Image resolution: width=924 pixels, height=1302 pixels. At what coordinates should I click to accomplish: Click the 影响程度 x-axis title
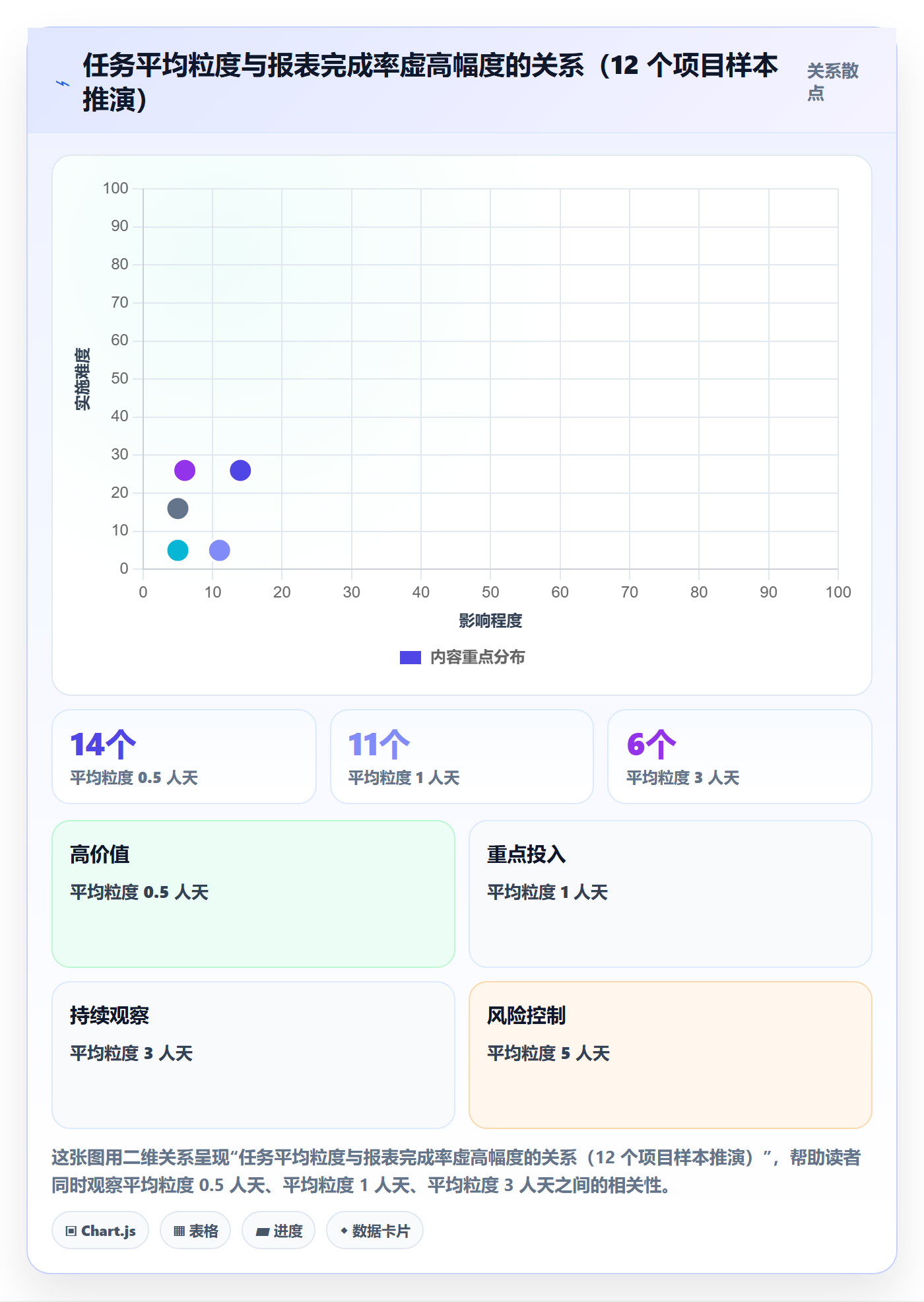pyautogui.click(x=490, y=621)
